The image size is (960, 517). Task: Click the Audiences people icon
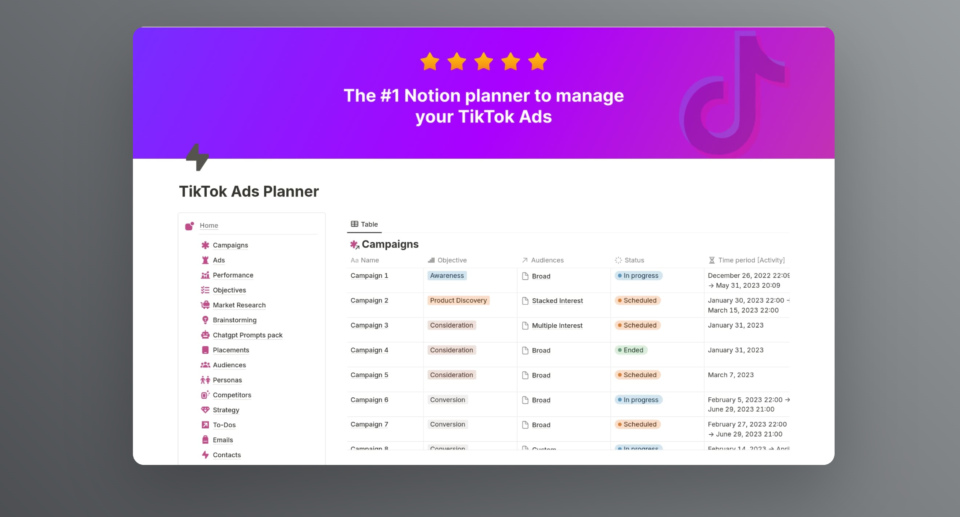point(205,365)
